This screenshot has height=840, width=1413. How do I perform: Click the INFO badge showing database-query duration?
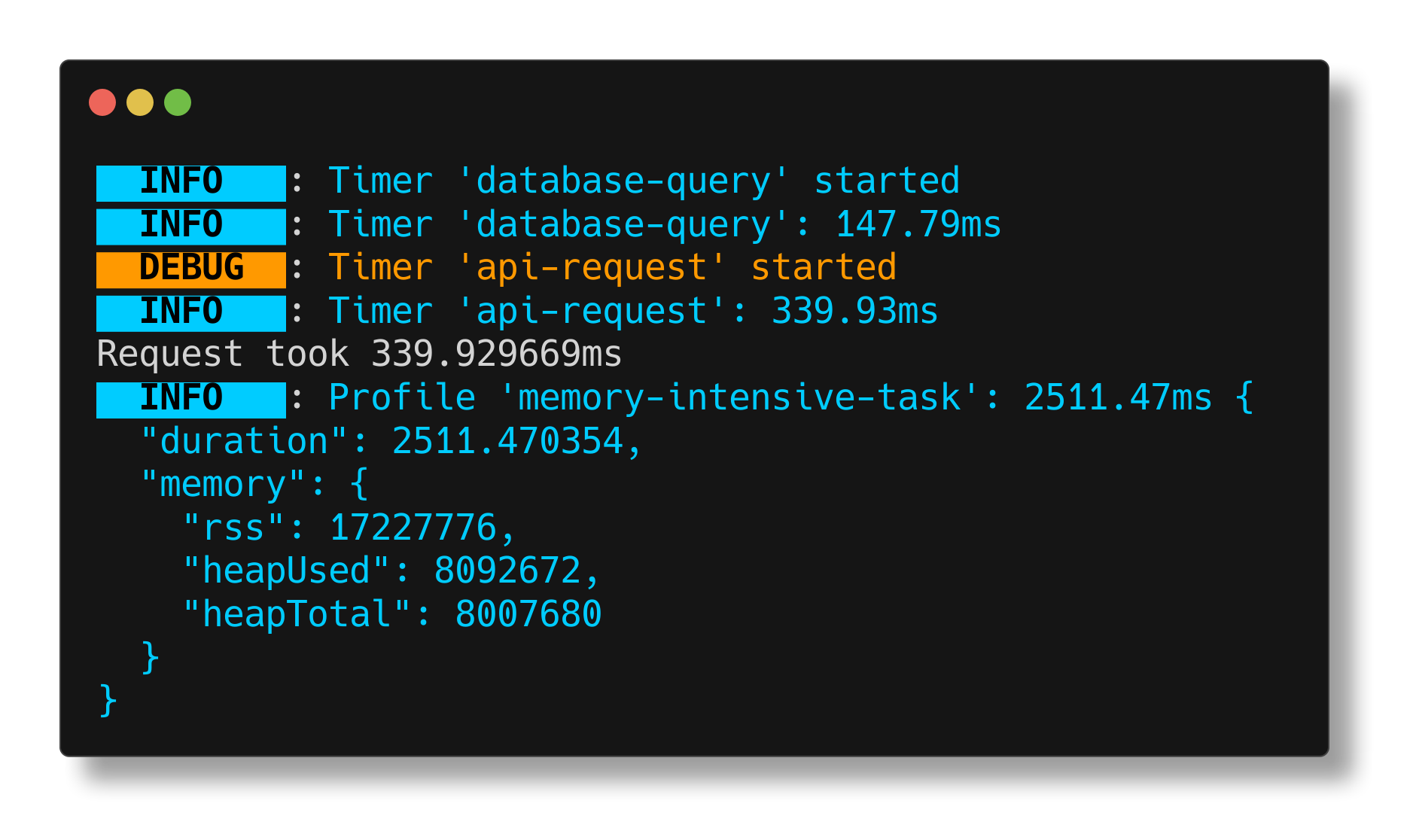[189, 224]
